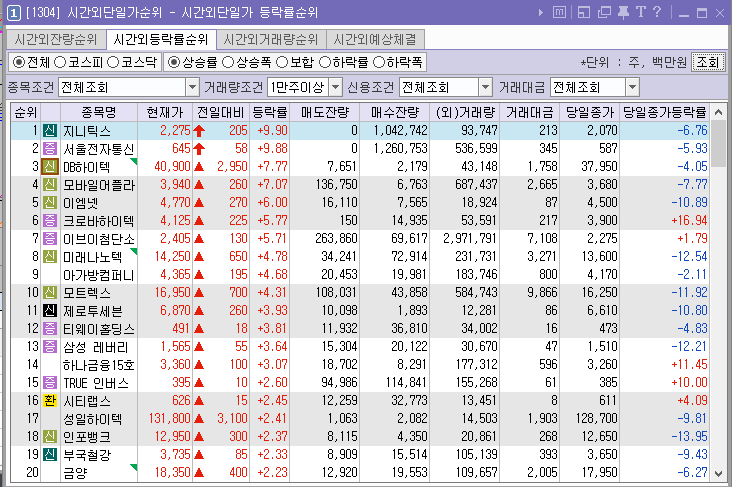732x487 pixels.
Task: Select the 하락률 radio button
Action: (x=325, y=62)
